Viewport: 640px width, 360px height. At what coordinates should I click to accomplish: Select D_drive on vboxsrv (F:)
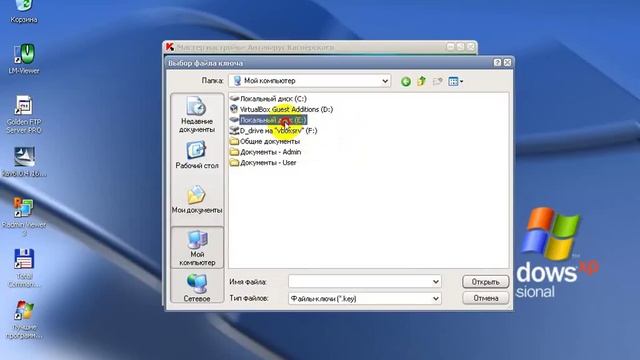coord(273,130)
